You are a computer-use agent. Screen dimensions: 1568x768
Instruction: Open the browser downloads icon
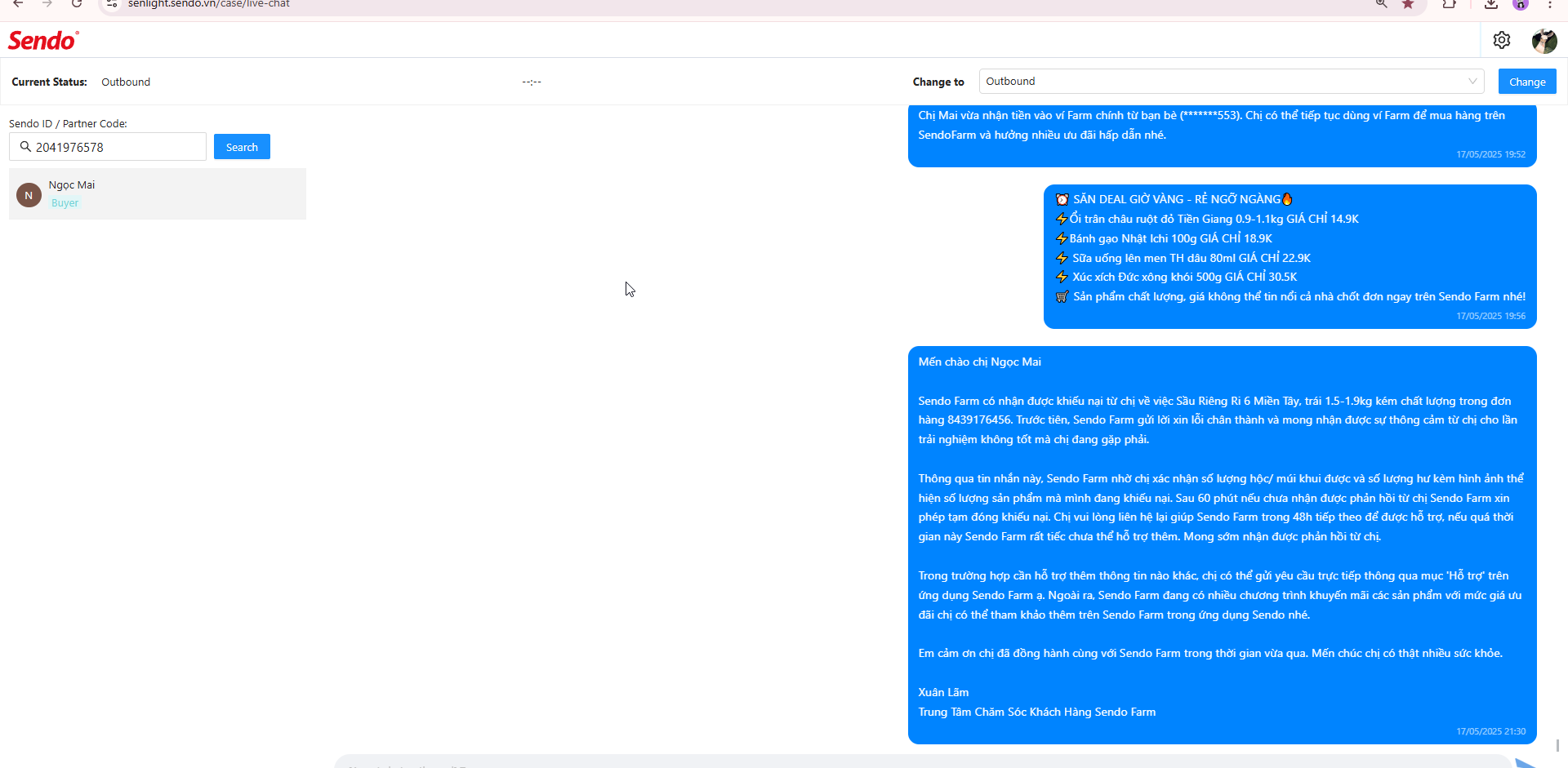tap(1490, 4)
